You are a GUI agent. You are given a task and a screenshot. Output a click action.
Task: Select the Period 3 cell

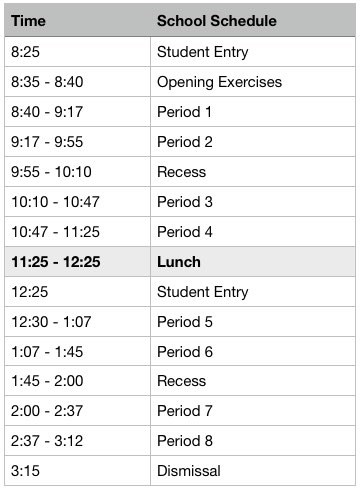click(x=253, y=202)
